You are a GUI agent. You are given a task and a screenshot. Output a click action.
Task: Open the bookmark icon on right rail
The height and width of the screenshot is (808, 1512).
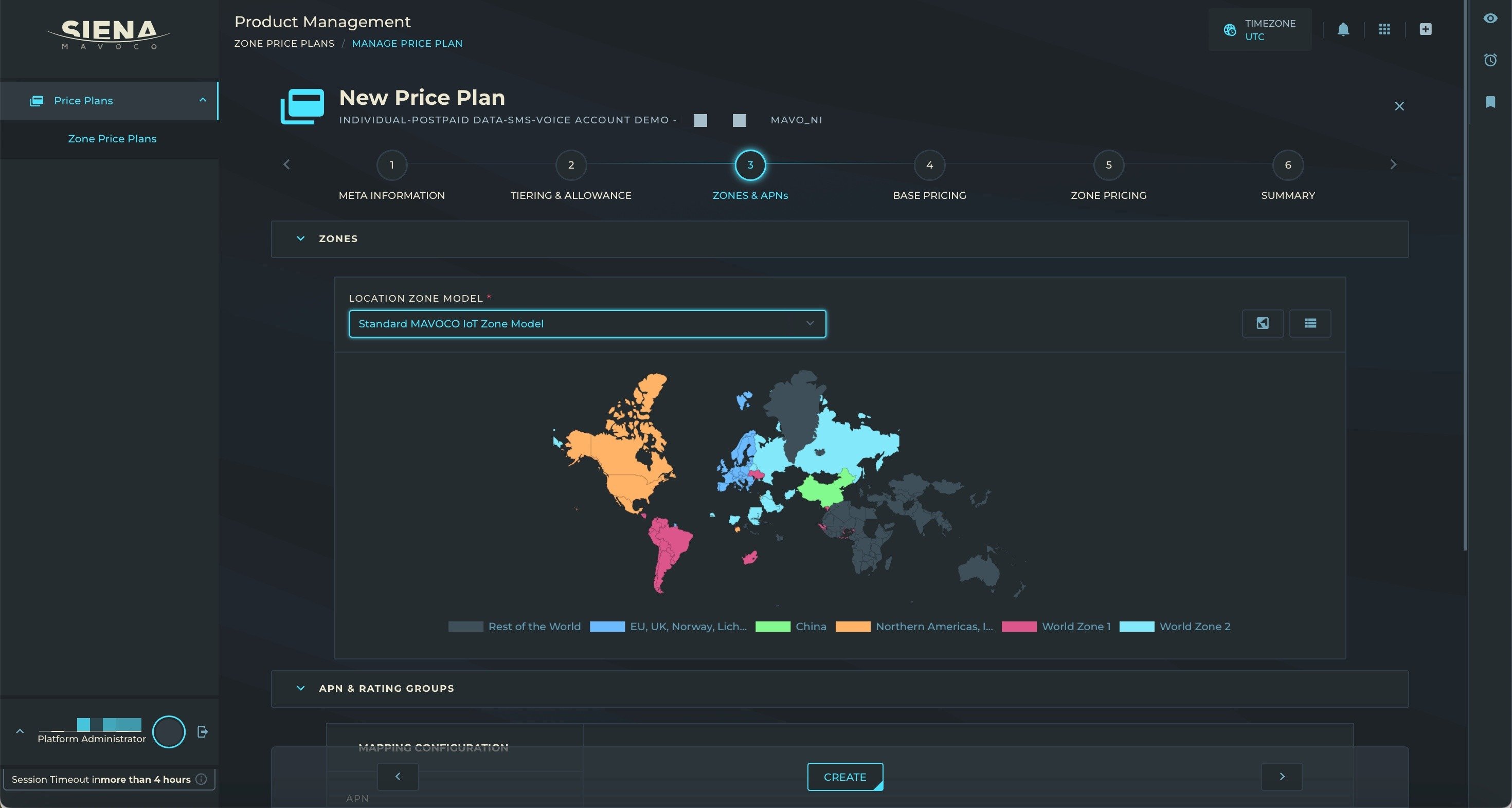pyautogui.click(x=1490, y=102)
